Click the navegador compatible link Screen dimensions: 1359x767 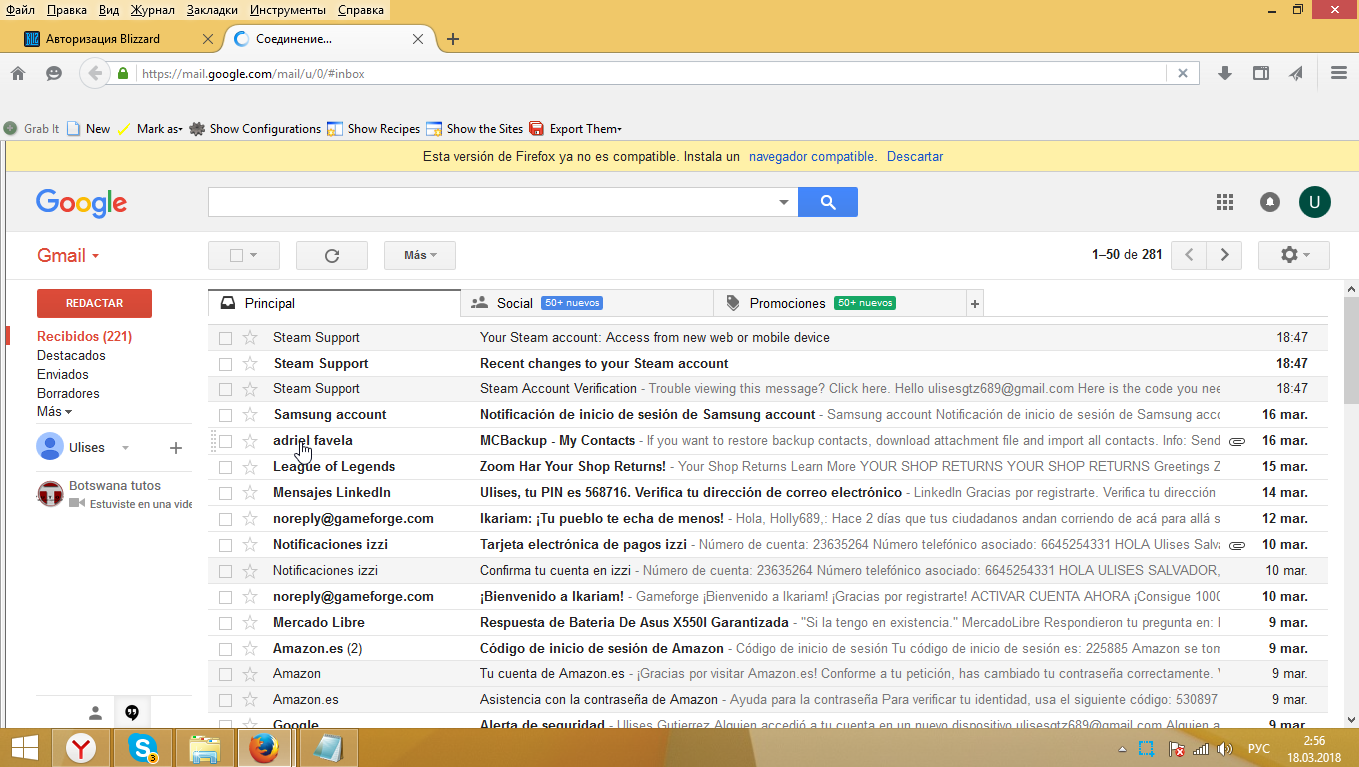click(x=812, y=157)
